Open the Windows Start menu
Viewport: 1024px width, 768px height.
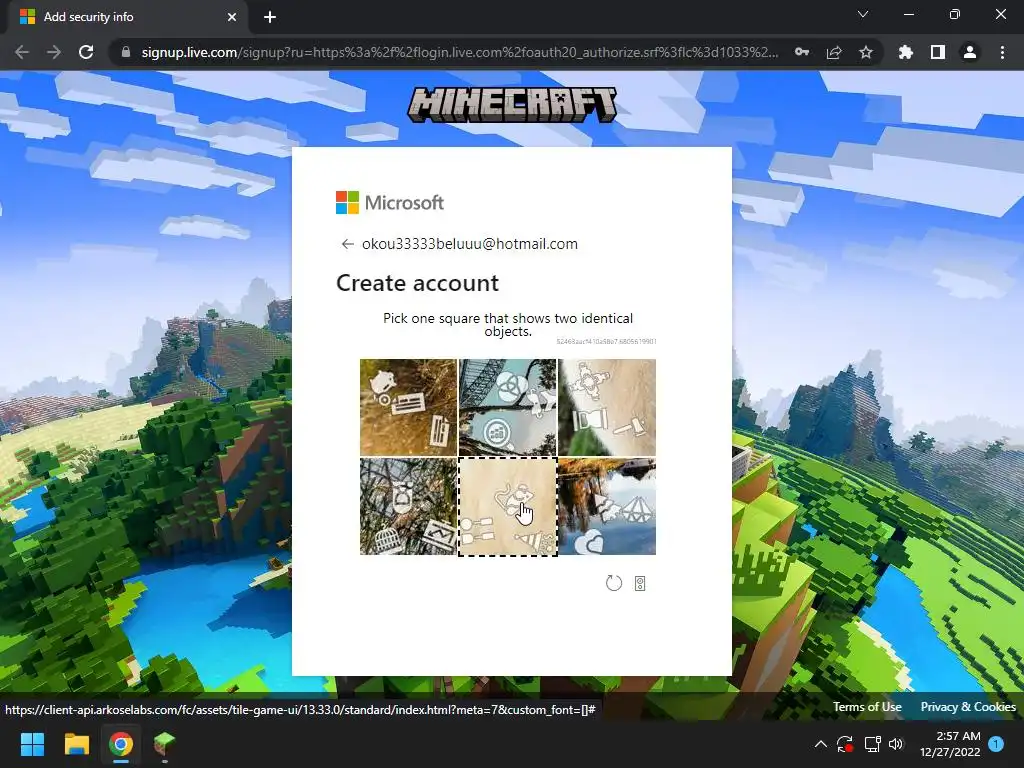[x=32, y=744]
